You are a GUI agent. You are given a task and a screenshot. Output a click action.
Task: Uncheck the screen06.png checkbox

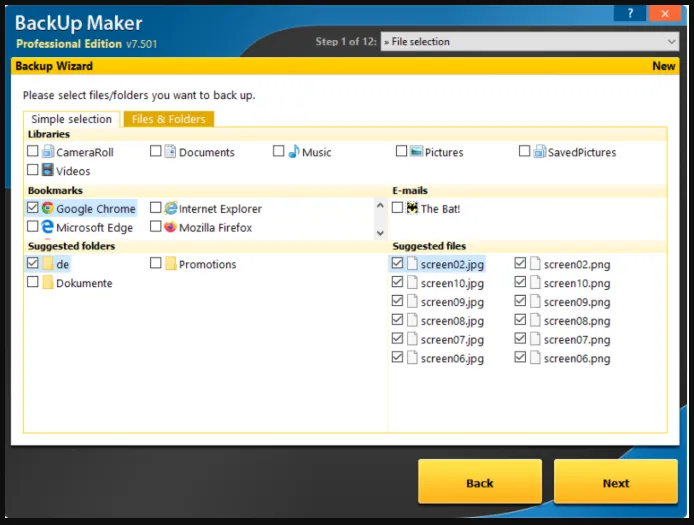pyautogui.click(x=520, y=357)
